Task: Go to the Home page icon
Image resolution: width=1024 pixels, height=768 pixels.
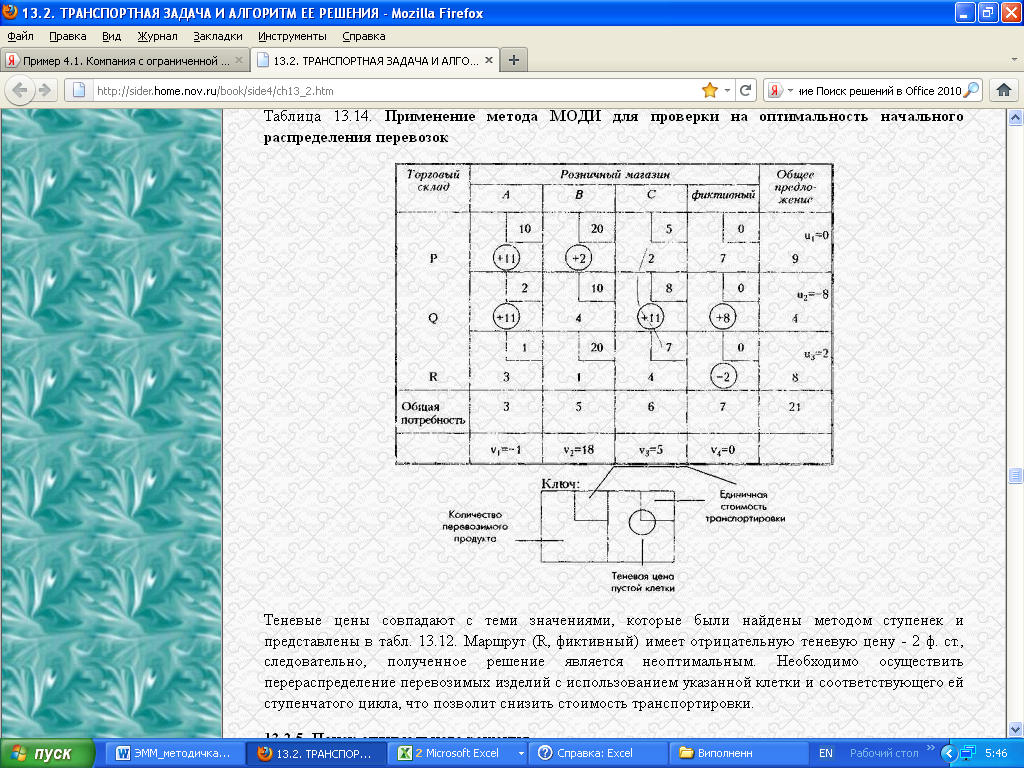Action: click(1004, 90)
